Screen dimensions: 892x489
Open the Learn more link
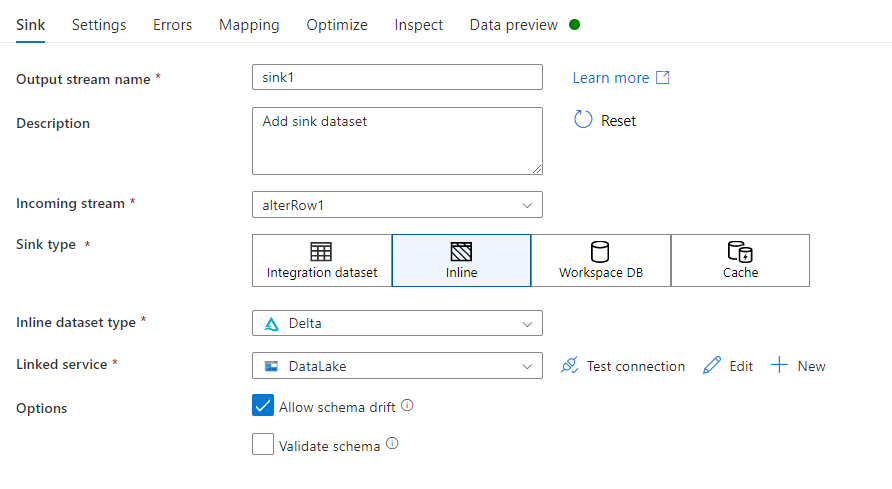coord(611,78)
